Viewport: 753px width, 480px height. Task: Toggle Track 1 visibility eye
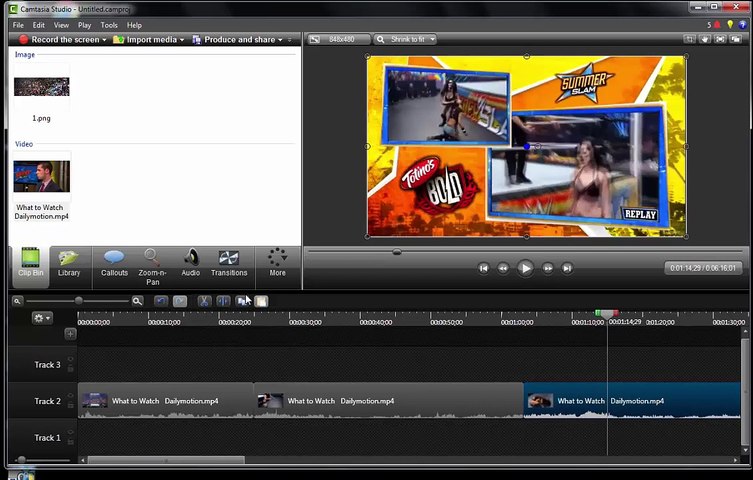tap(71, 432)
